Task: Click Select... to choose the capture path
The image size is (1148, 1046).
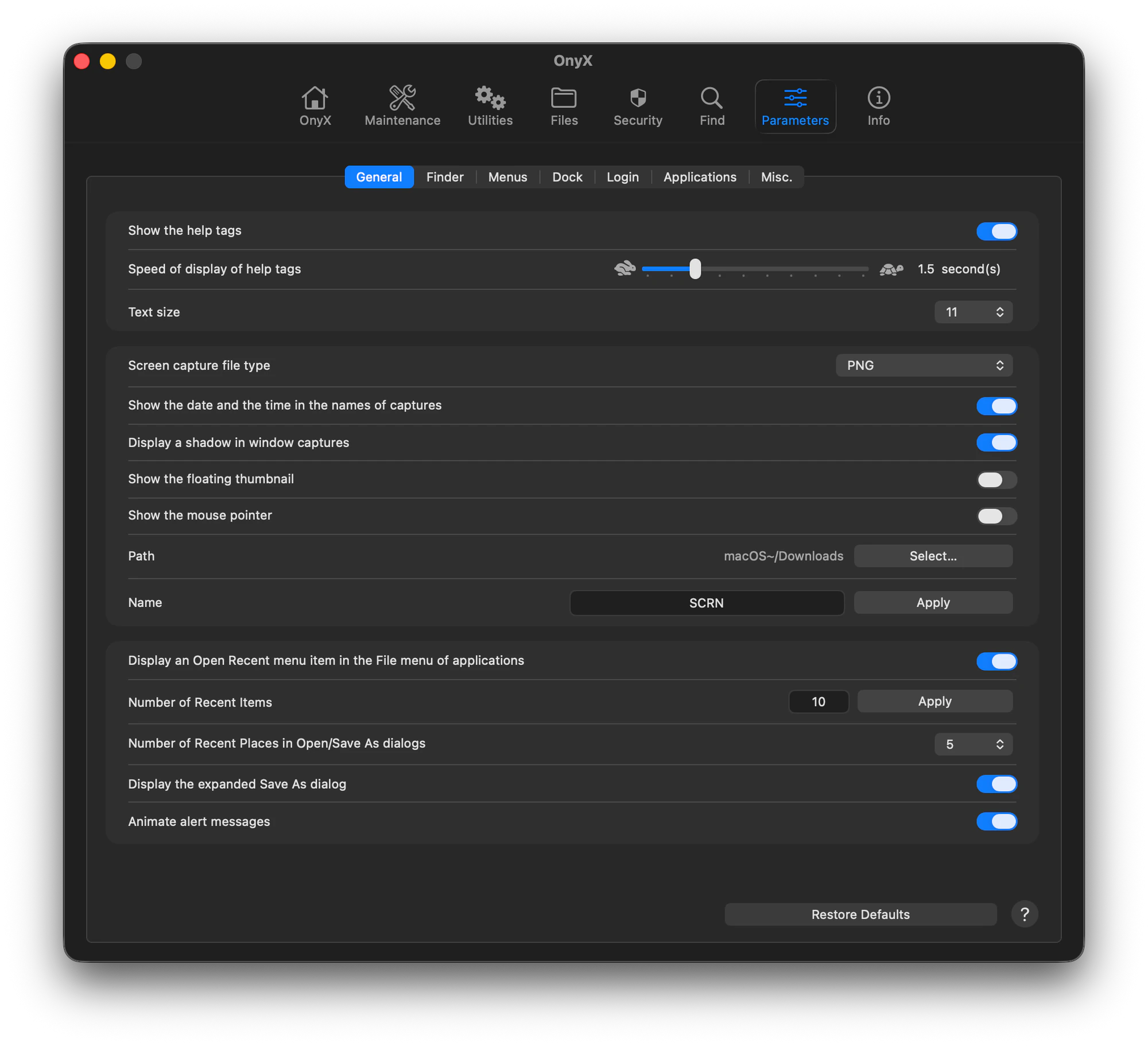Action: 933,556
